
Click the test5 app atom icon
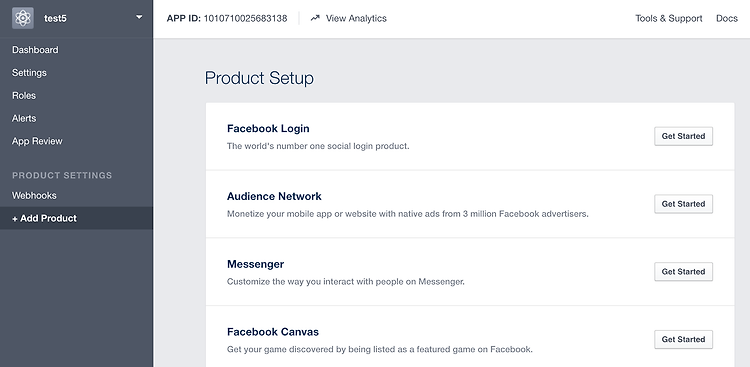tap(23, 18)
